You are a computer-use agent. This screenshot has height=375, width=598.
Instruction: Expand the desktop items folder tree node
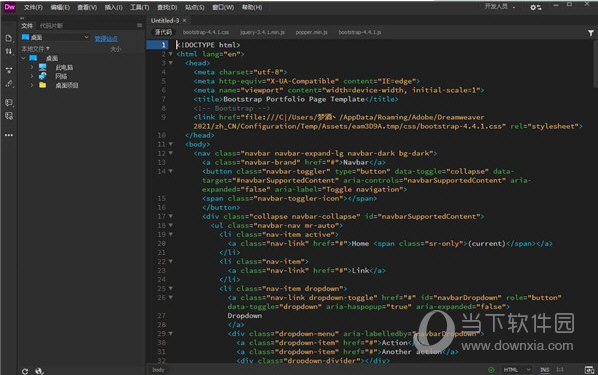(x=32, y=85)
